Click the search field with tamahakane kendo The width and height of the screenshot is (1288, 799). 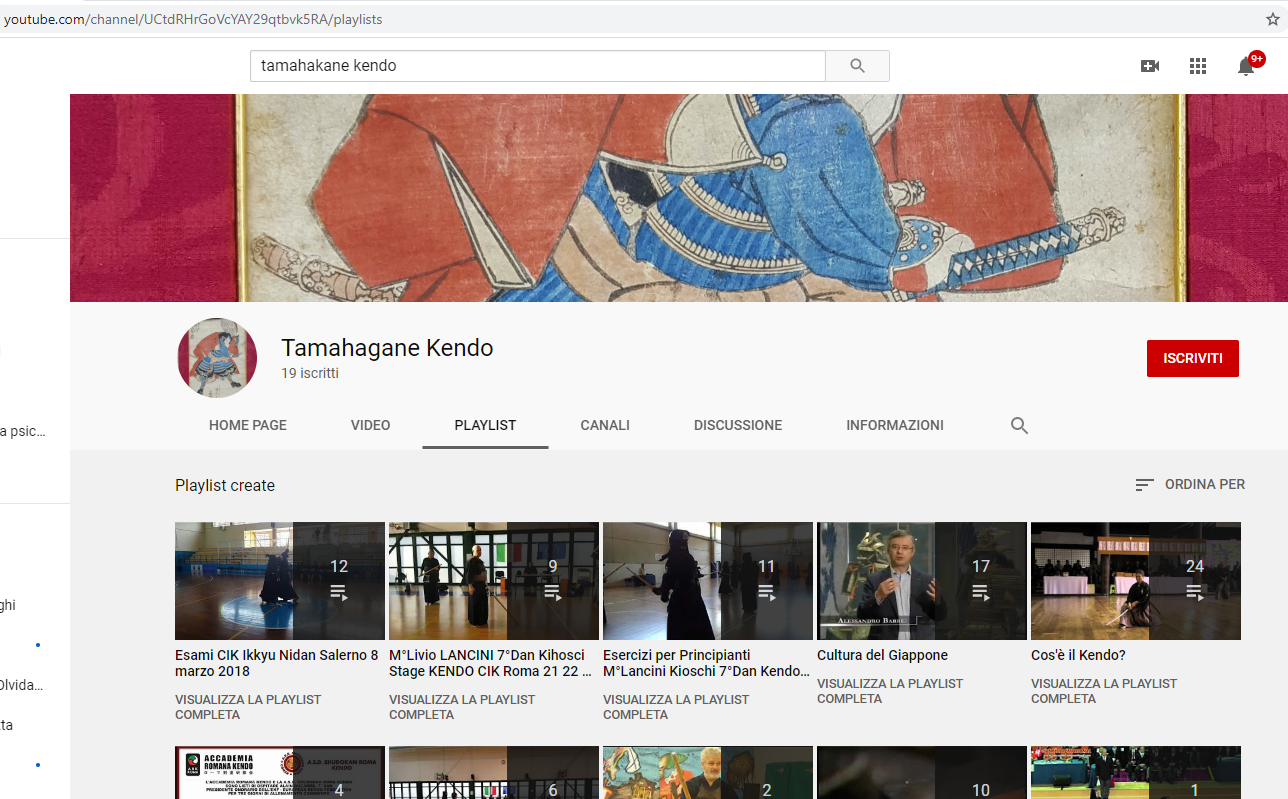point(537,66)
